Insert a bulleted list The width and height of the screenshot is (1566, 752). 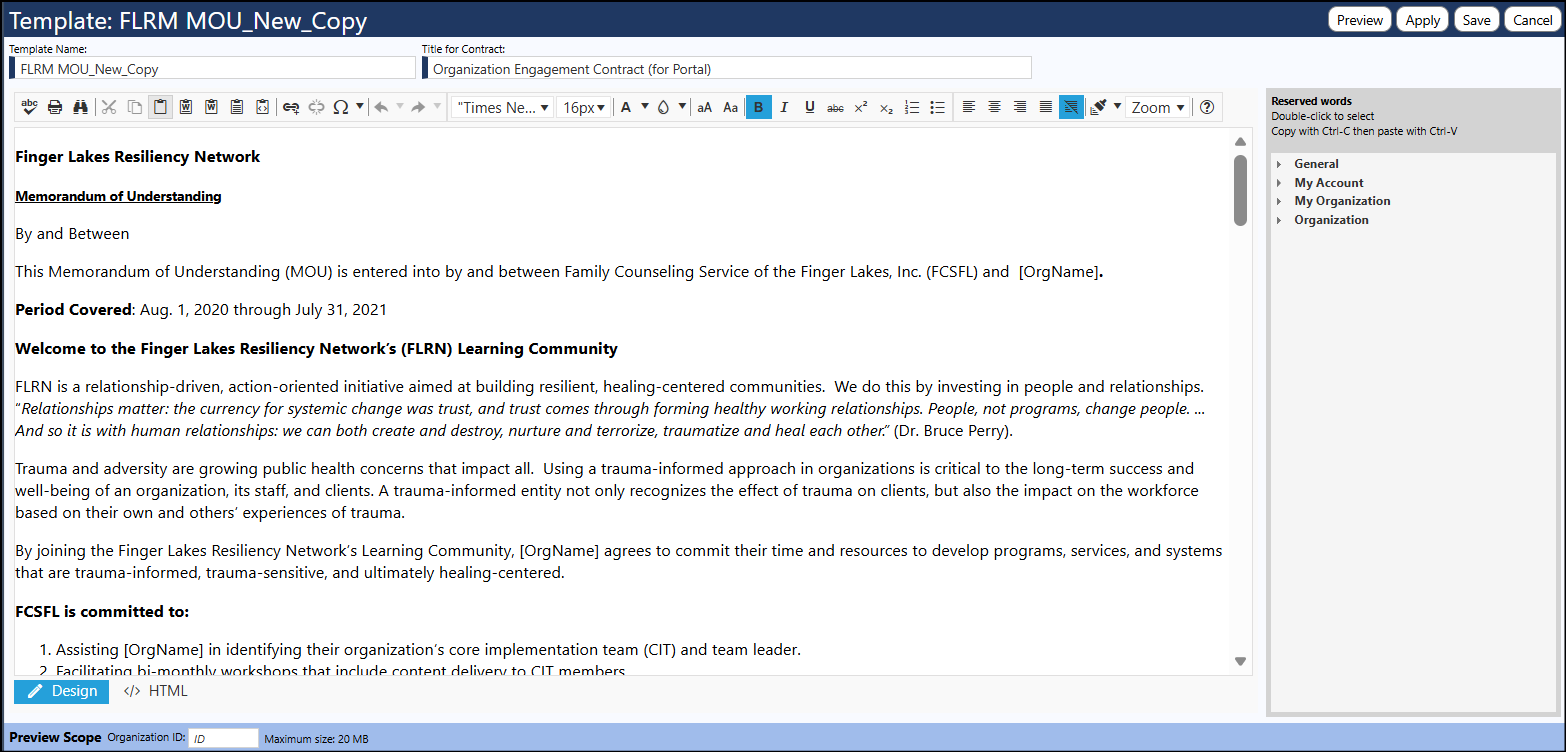click(x=938, y=107)
